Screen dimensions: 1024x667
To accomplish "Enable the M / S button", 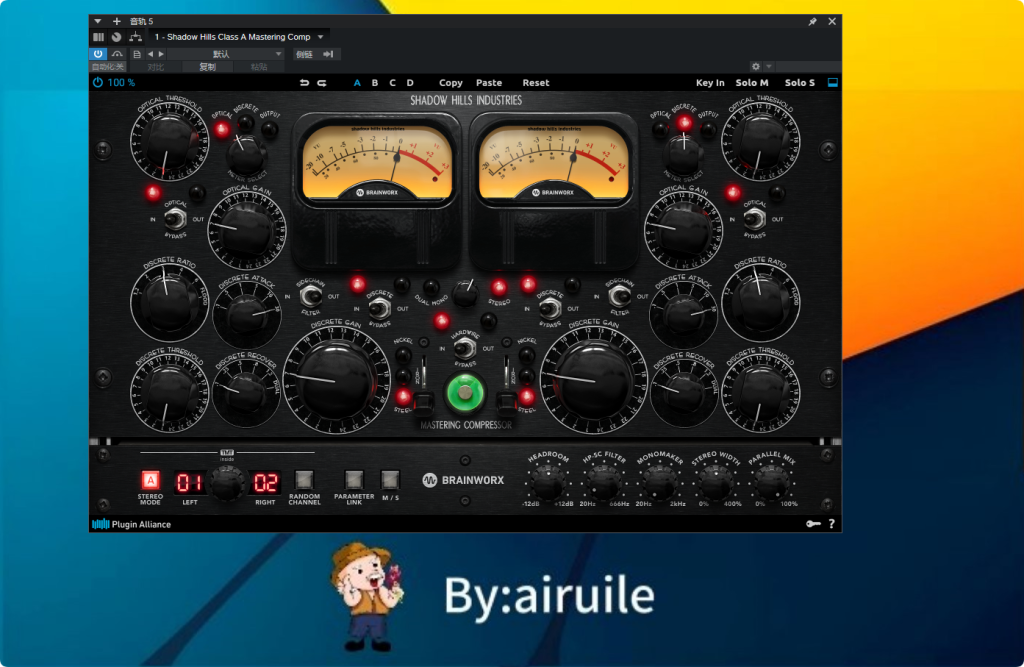I will pyautogui.click(x=390, y=480).
